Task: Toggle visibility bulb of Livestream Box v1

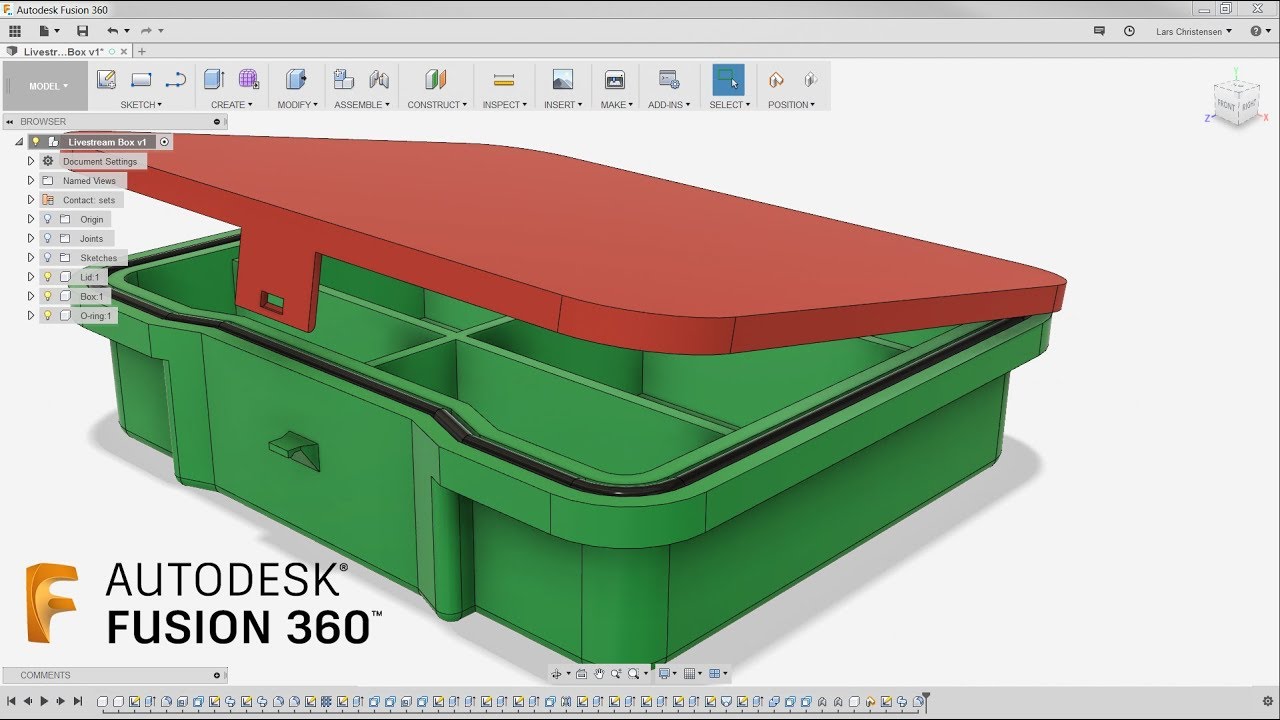Action: click(35, 142)
